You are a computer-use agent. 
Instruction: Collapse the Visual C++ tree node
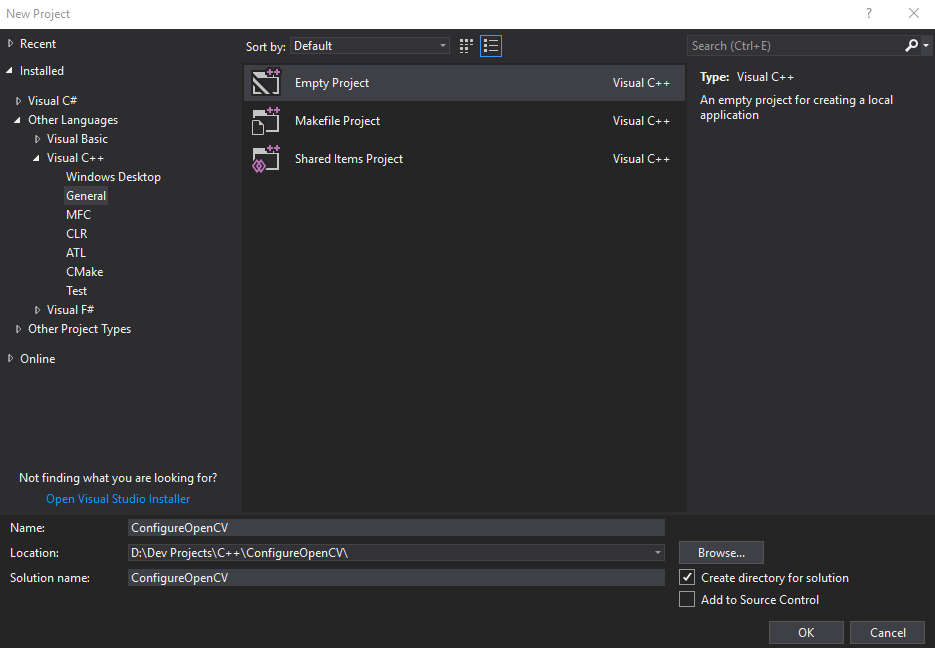coord(37,158)
